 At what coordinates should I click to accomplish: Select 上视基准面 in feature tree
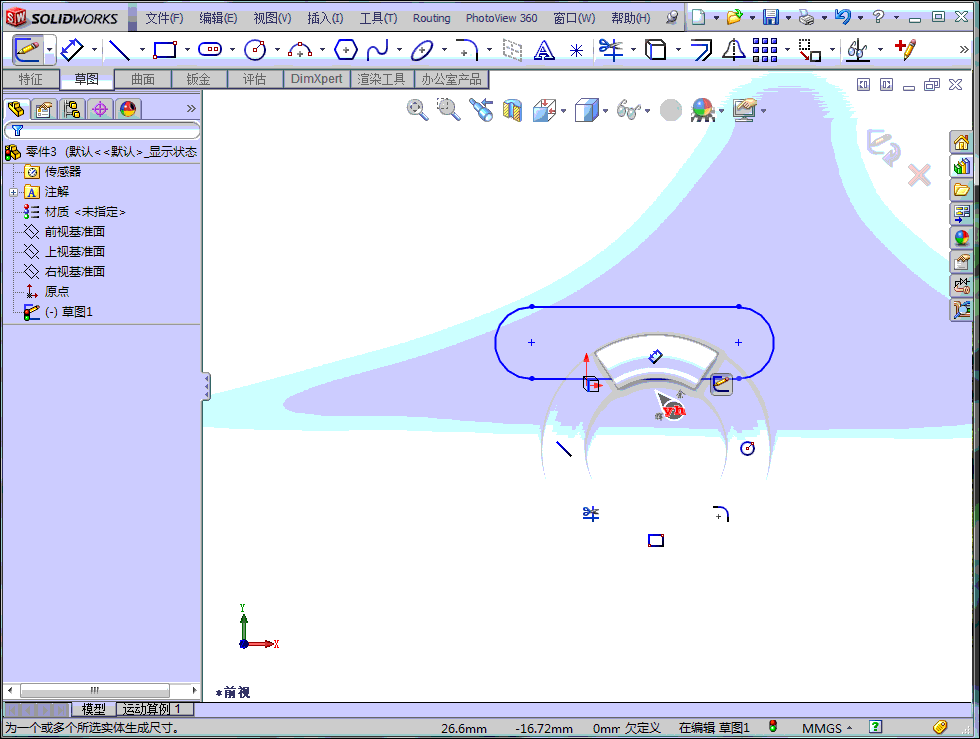pyautogui.click(x=74, y=252)
